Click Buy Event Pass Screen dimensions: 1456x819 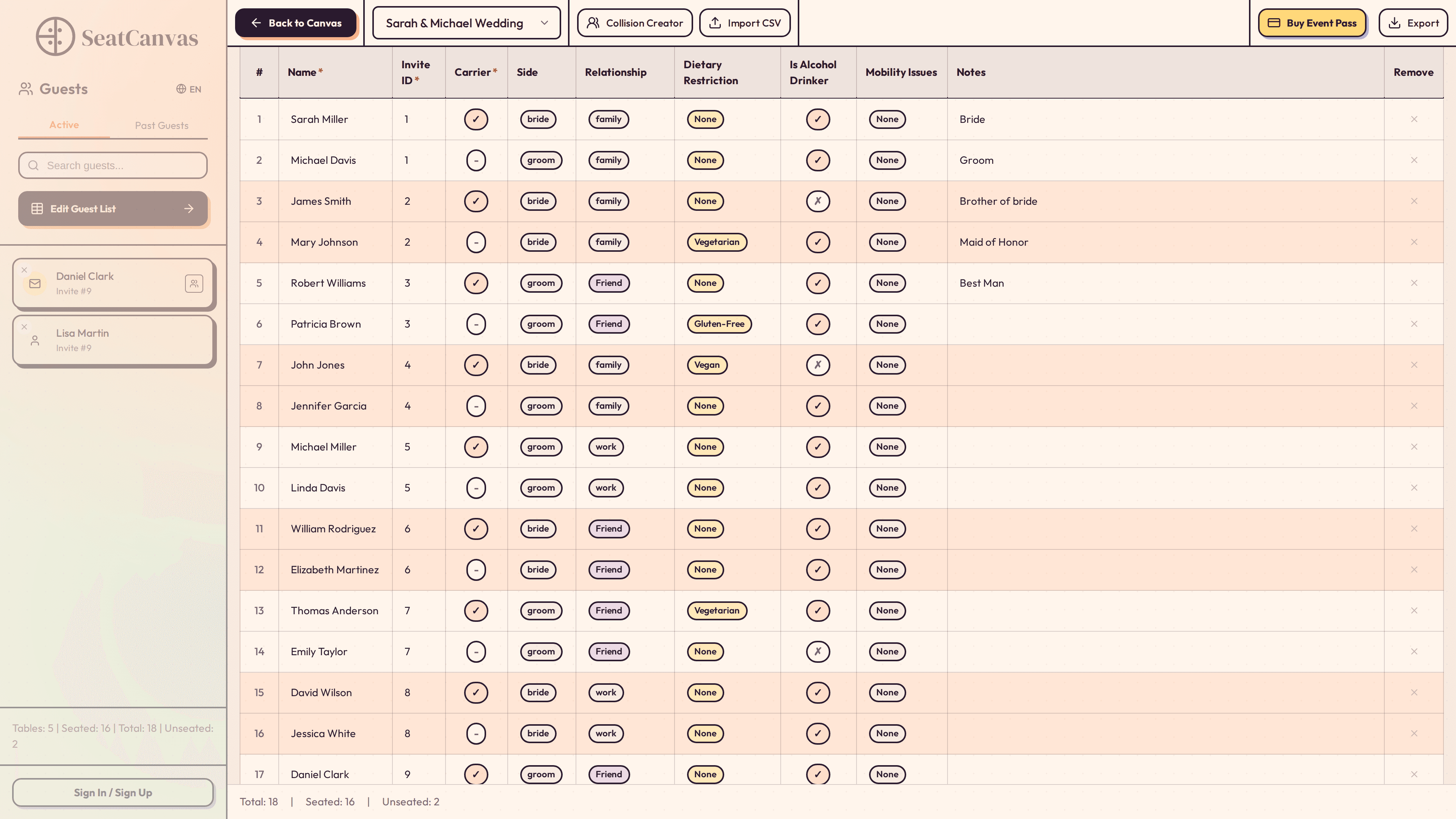1312,23
